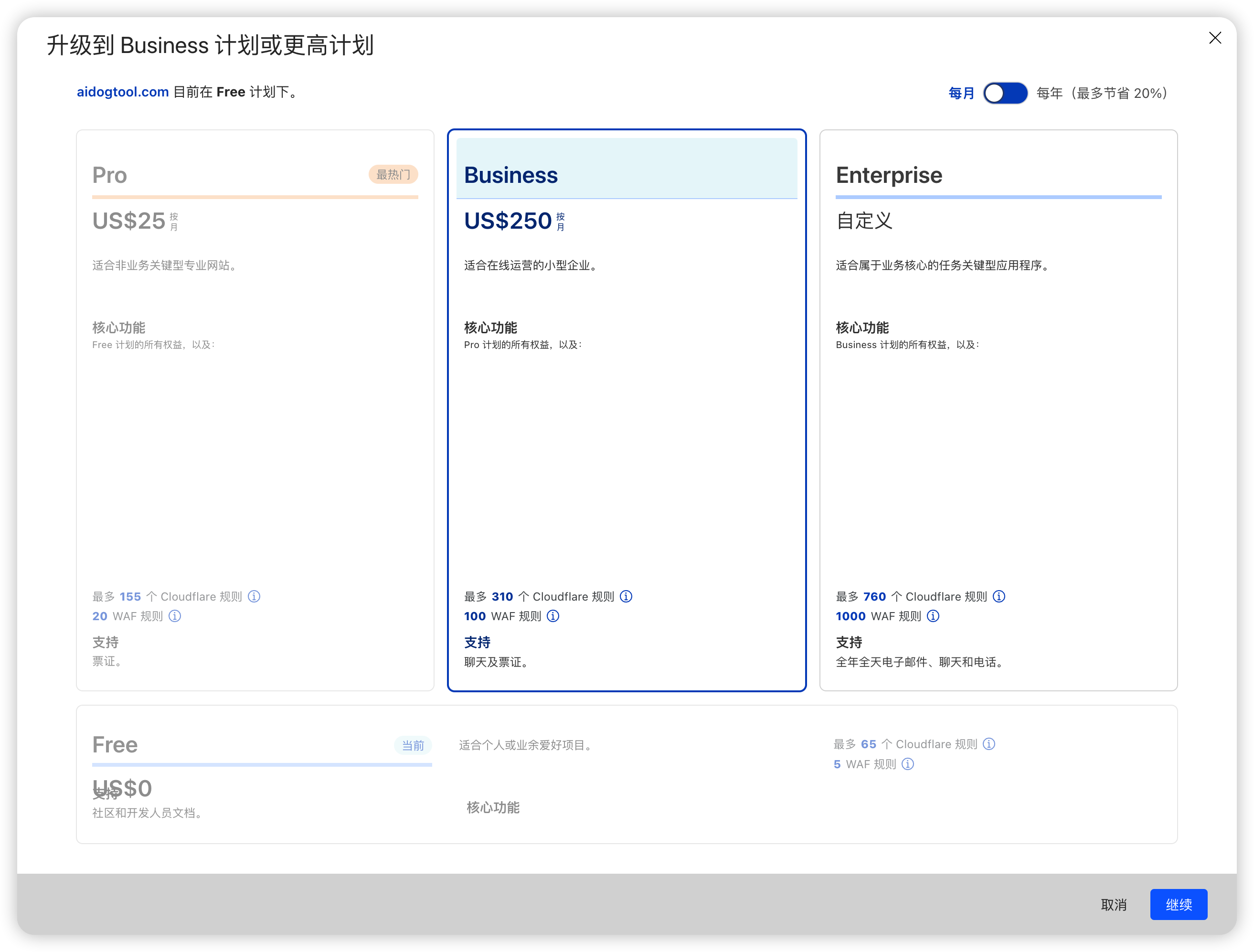Select the Business plan heading
Image resolution: width=1254 pixels, height=952 pixels.
pos(511,175)
